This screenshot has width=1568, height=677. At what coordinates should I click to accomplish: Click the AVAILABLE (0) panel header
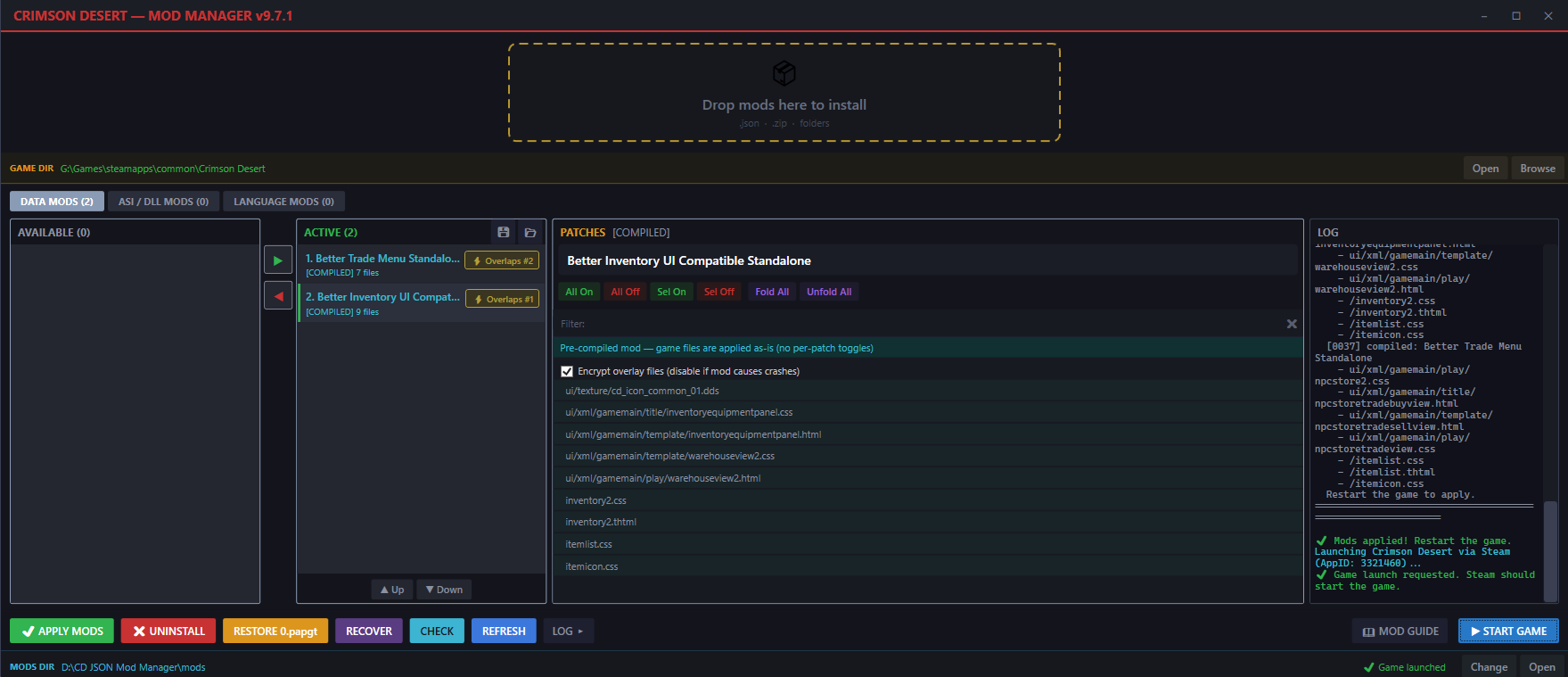[135, 232]
